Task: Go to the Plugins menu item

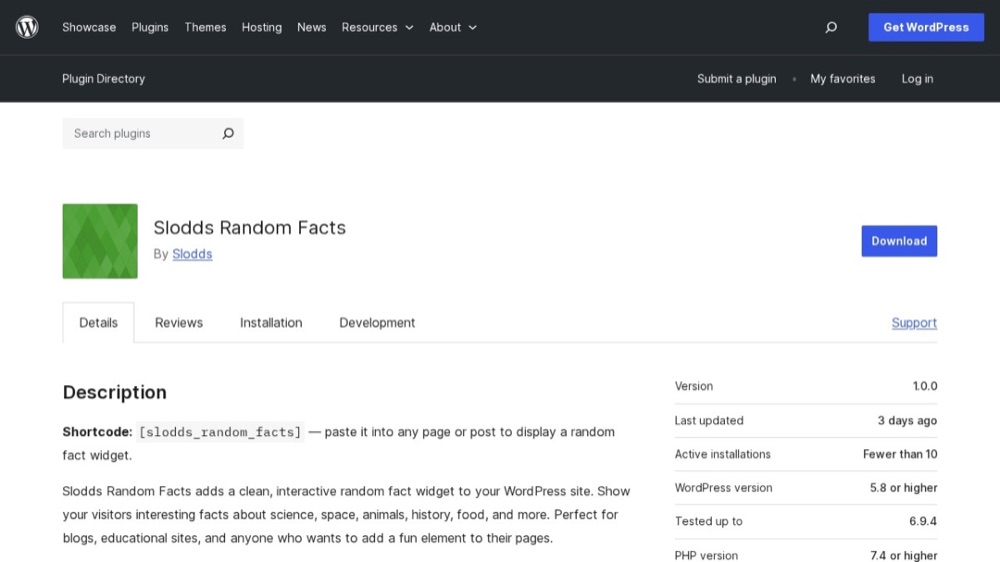Action: coord(150,27)
